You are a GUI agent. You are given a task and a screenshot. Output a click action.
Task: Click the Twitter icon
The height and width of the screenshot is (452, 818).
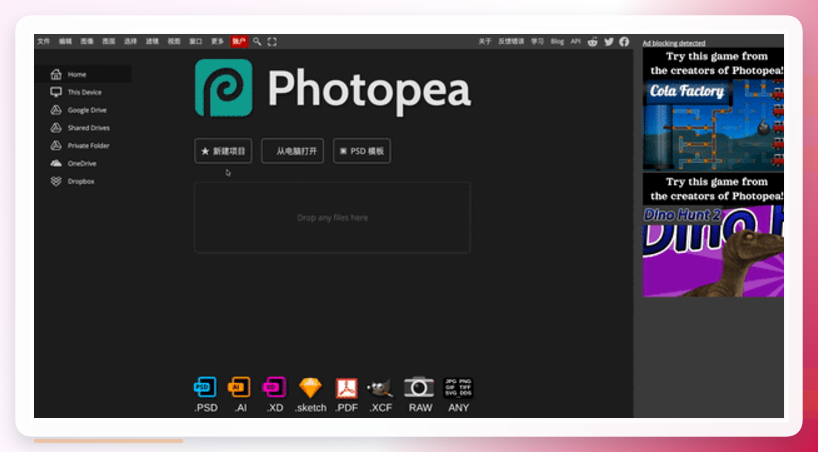pos(609,42)
